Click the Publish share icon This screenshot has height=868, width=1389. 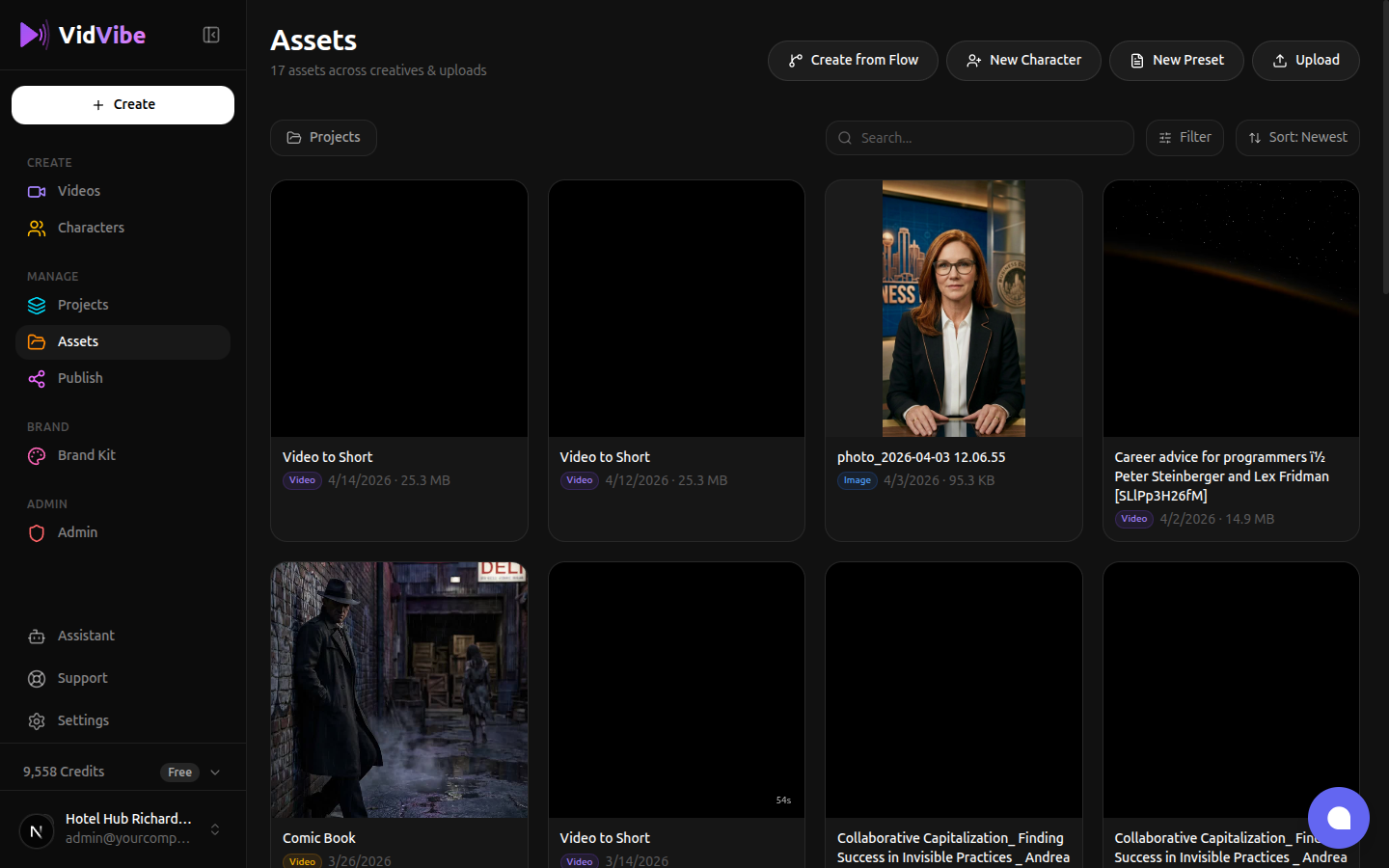[x=37, y=379]
